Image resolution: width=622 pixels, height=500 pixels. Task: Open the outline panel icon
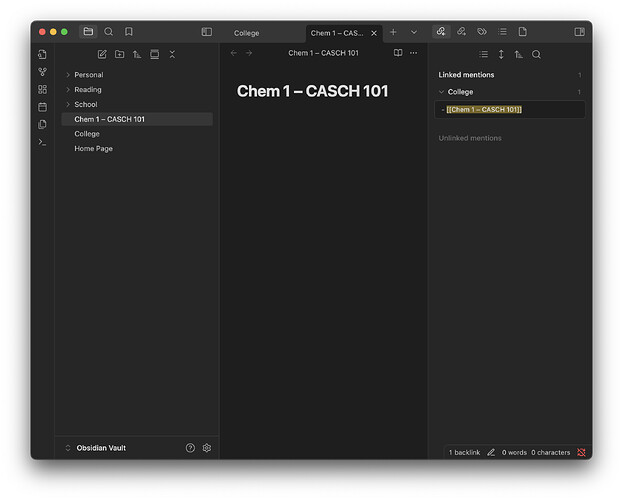tap(502, 32)
